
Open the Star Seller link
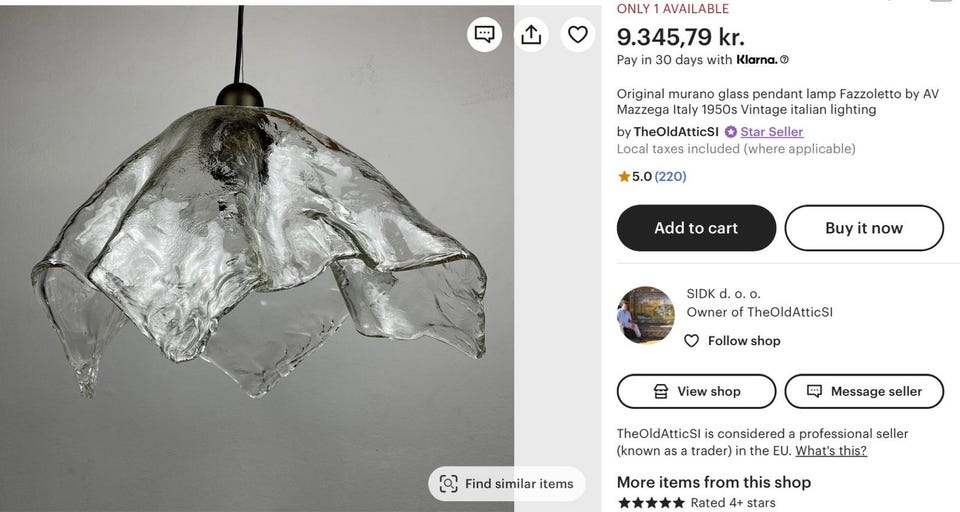click(771, 132)
